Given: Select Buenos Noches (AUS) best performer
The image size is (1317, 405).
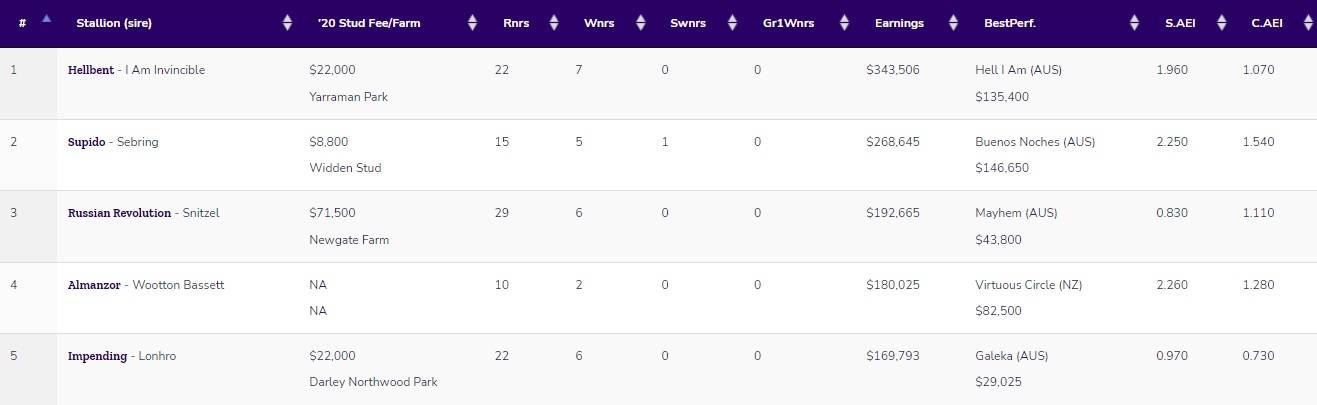Looking at the screenshot, I should (x=1035, y=142).
